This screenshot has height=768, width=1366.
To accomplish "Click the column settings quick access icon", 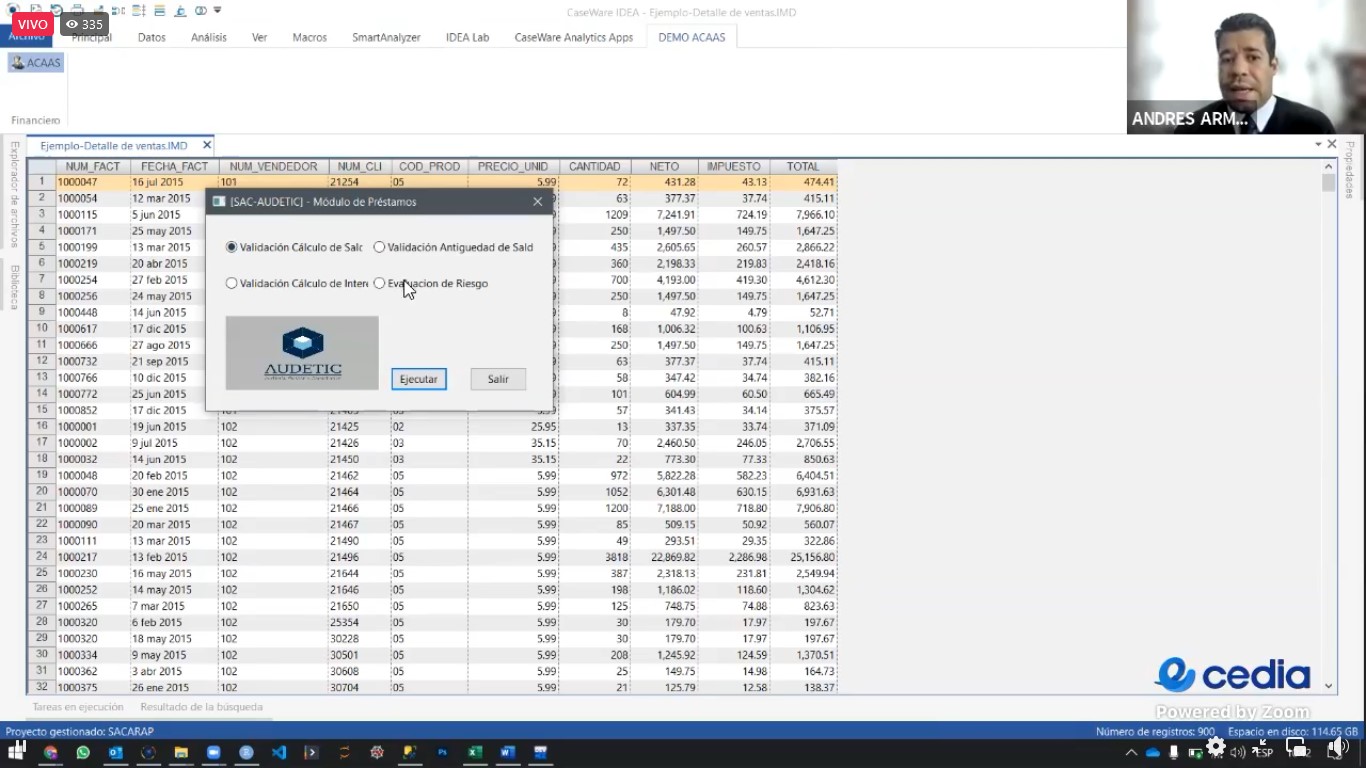I will pos(138,10).
